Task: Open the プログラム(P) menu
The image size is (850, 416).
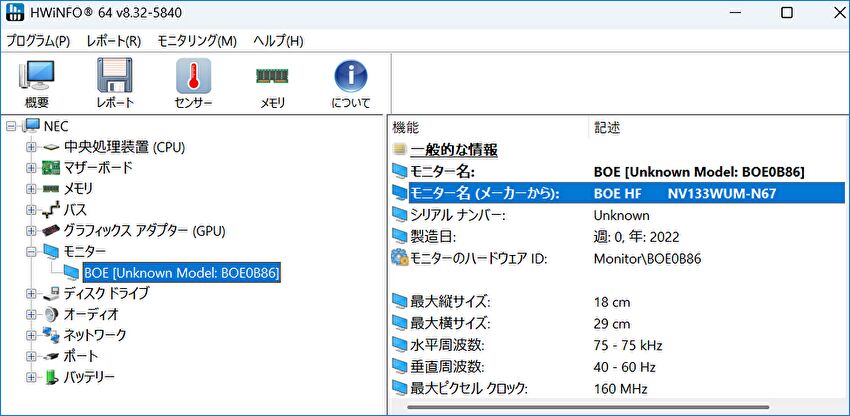Action: pyautogui.click(x=38, y=41)
